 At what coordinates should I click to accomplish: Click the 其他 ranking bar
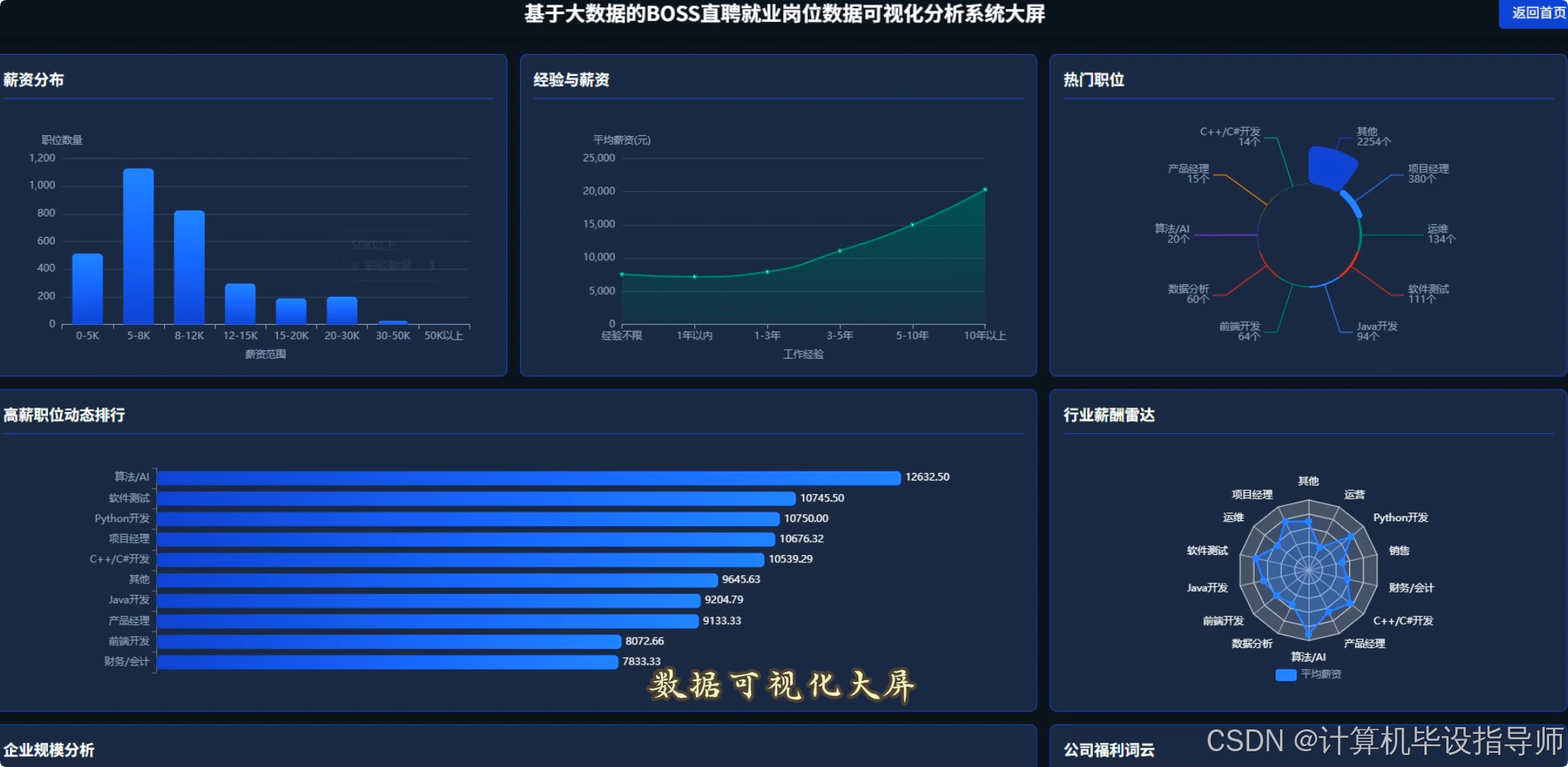tap(437, 580)
